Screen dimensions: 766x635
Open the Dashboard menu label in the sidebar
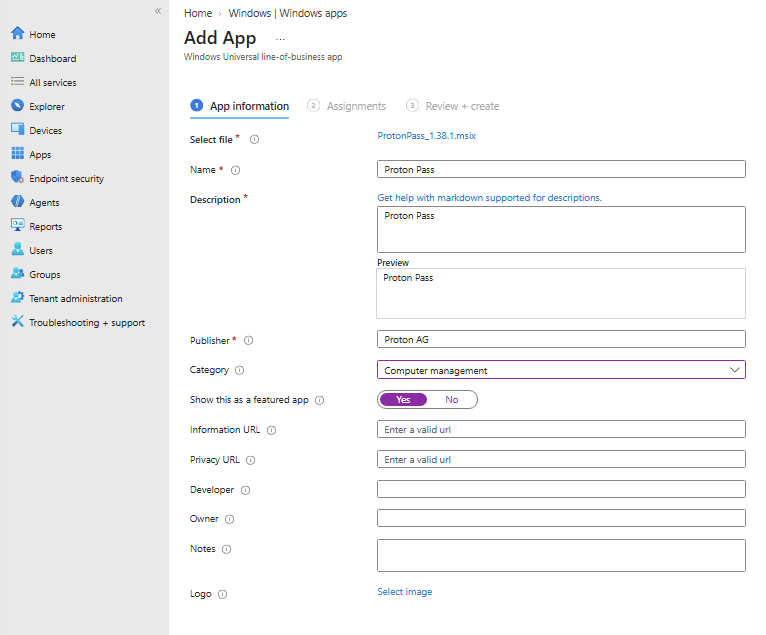coord(53,59)
